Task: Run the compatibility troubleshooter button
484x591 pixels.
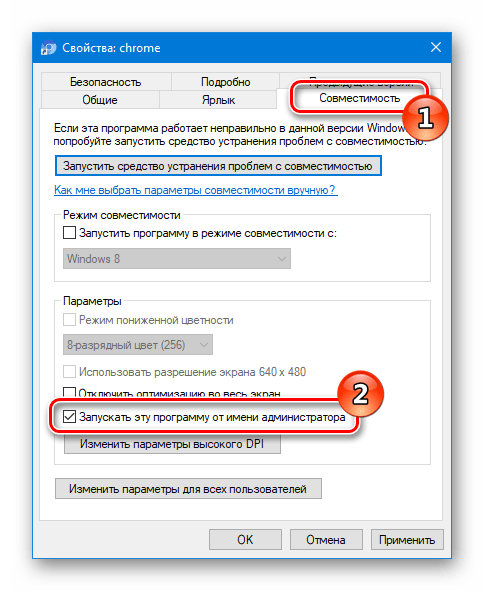Action: 218,166
